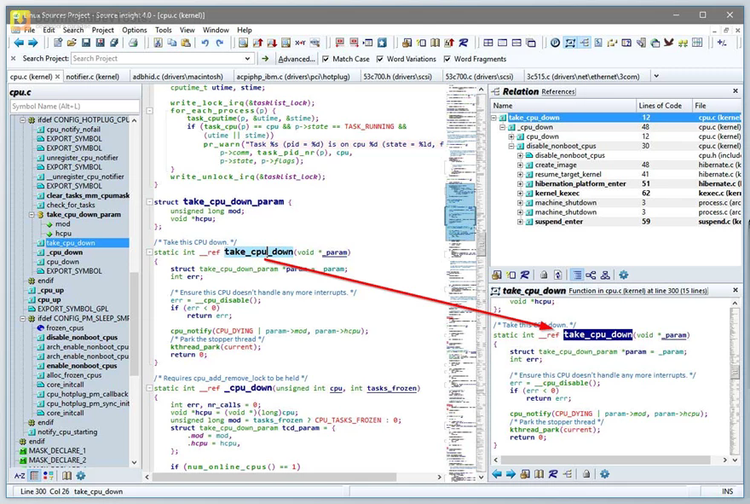Screen dimensions: 750x504
Task: Search forward using red down-arrow icon
Action: click(272, 43)
